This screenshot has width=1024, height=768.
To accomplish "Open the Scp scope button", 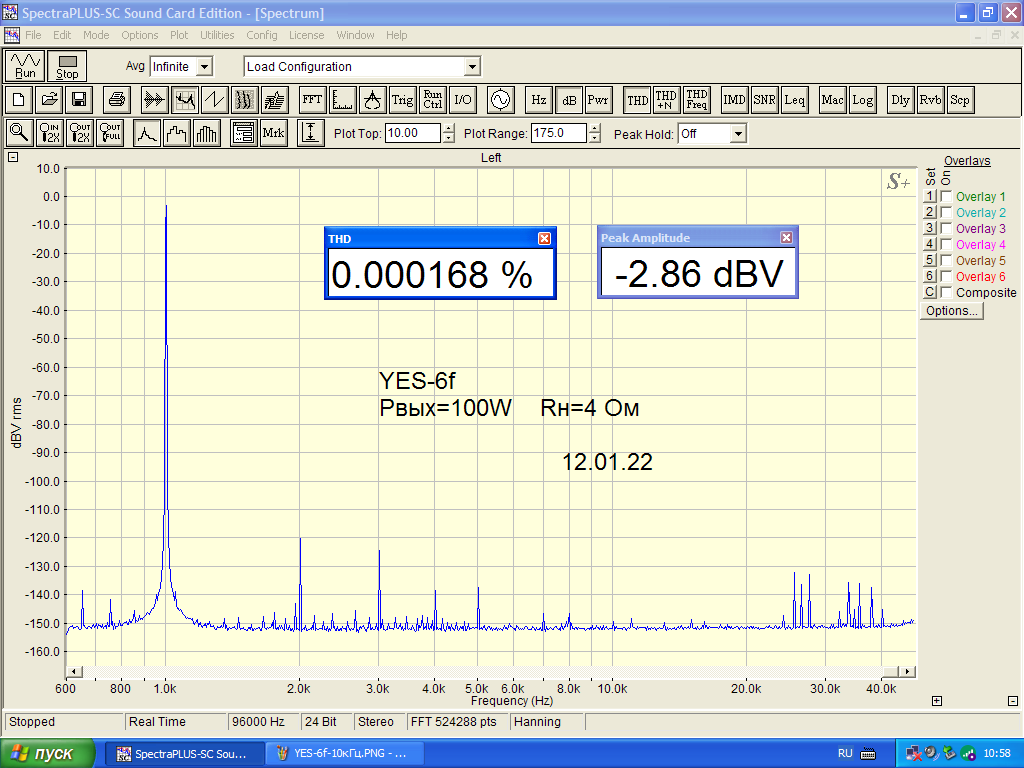I will [960, 100].
